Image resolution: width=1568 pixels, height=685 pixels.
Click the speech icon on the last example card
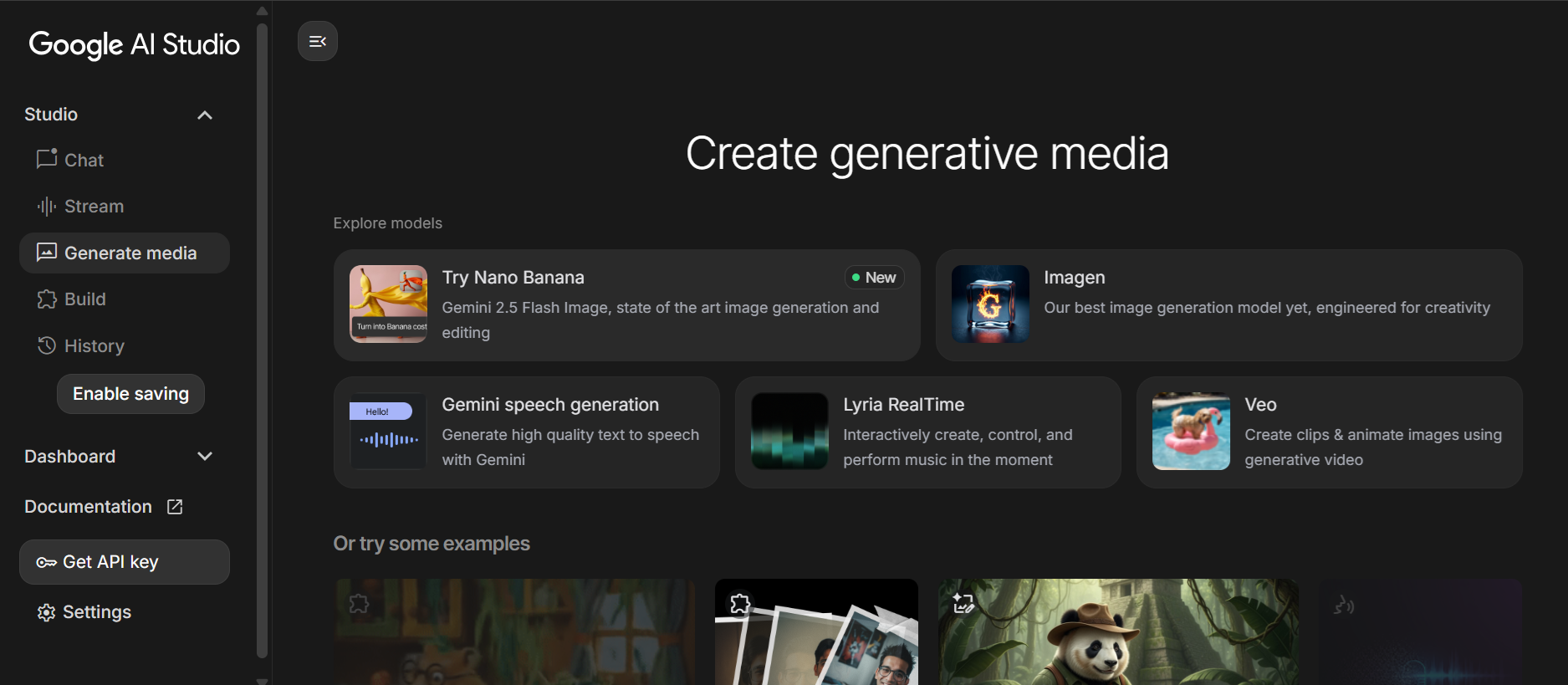pyautogui.click(x=1344, y=605)
